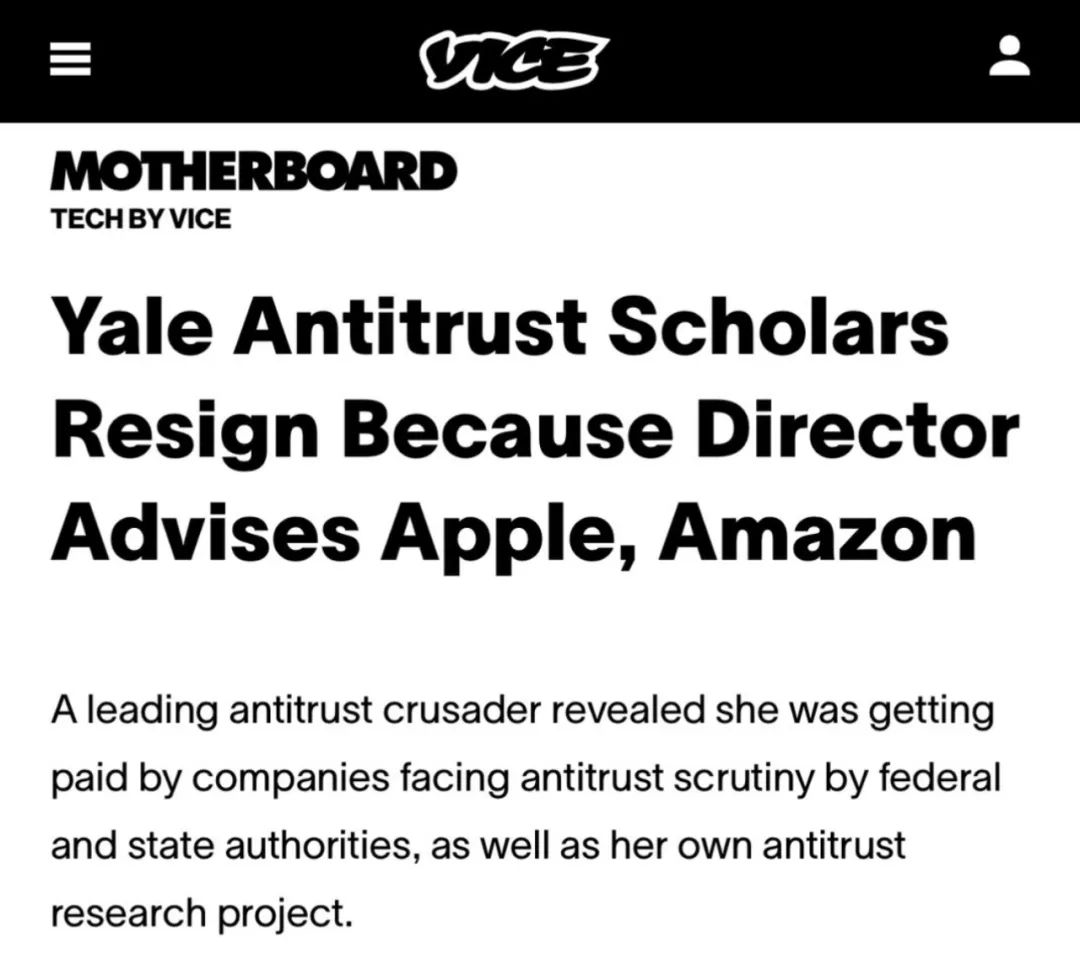1080x970 pixels.
Task: Click 'research project.' in the summary
Action: pyautogui.click(x=202, y=912)
